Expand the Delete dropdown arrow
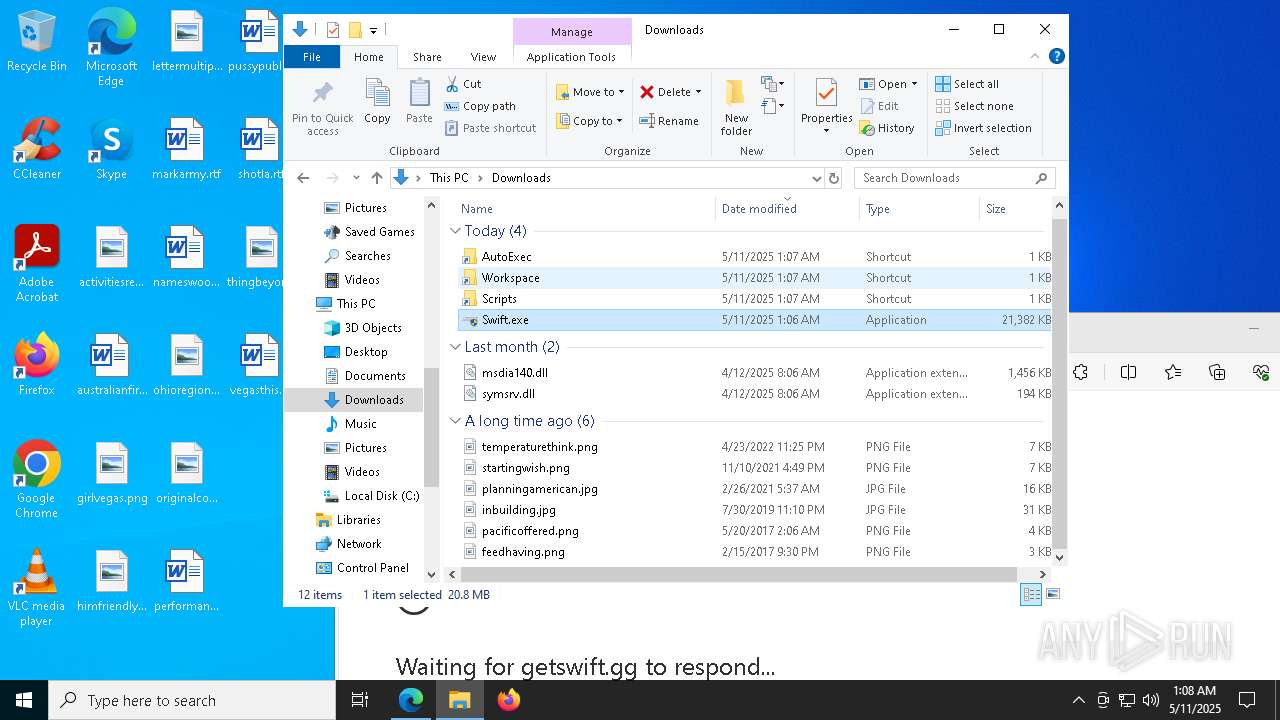1280x720 pixels. (698, 92)
